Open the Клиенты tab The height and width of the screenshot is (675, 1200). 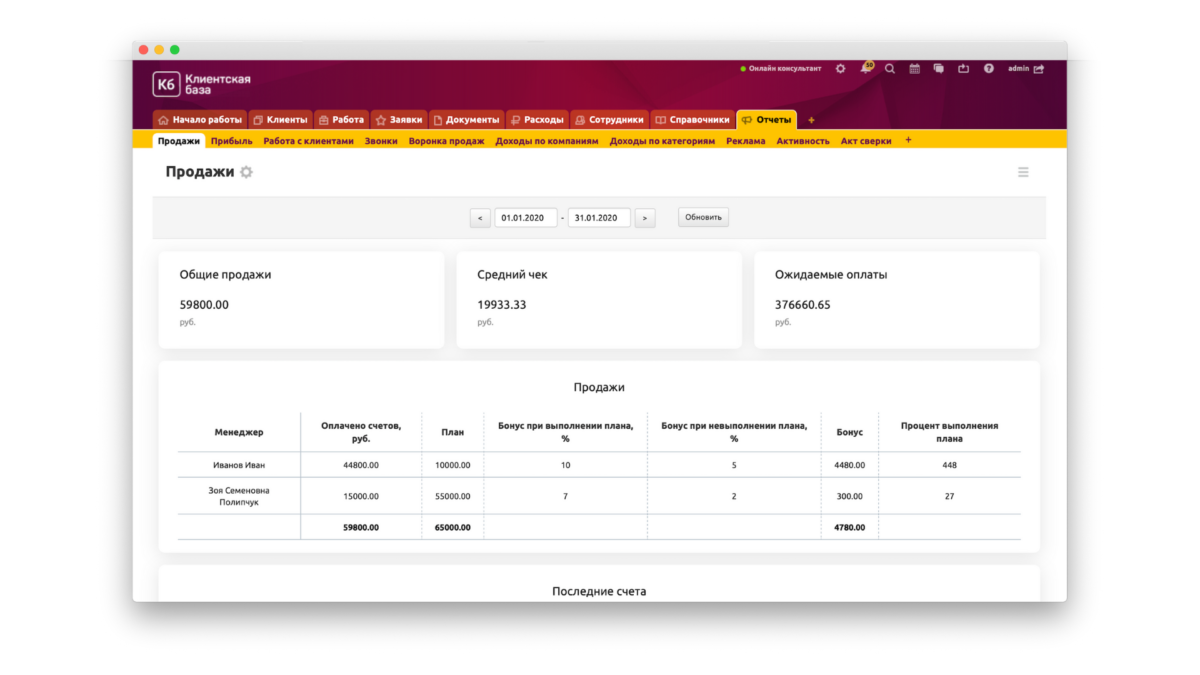280,120
